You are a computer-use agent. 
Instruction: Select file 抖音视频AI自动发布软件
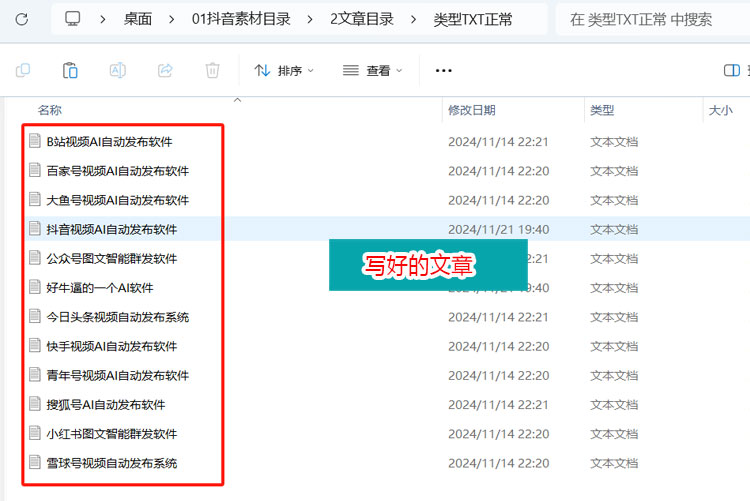[111, 229]
